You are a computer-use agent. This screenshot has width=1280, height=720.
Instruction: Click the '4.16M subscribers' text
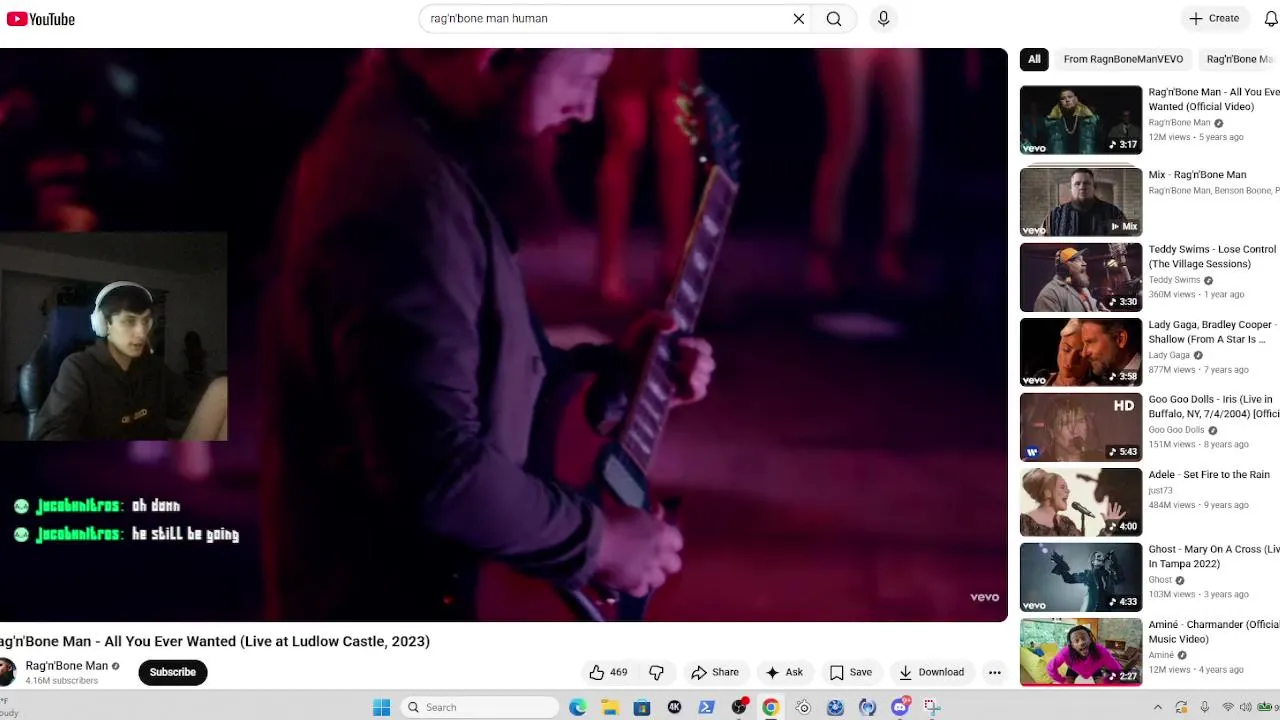pyautogui.click(x=62, y=681)
